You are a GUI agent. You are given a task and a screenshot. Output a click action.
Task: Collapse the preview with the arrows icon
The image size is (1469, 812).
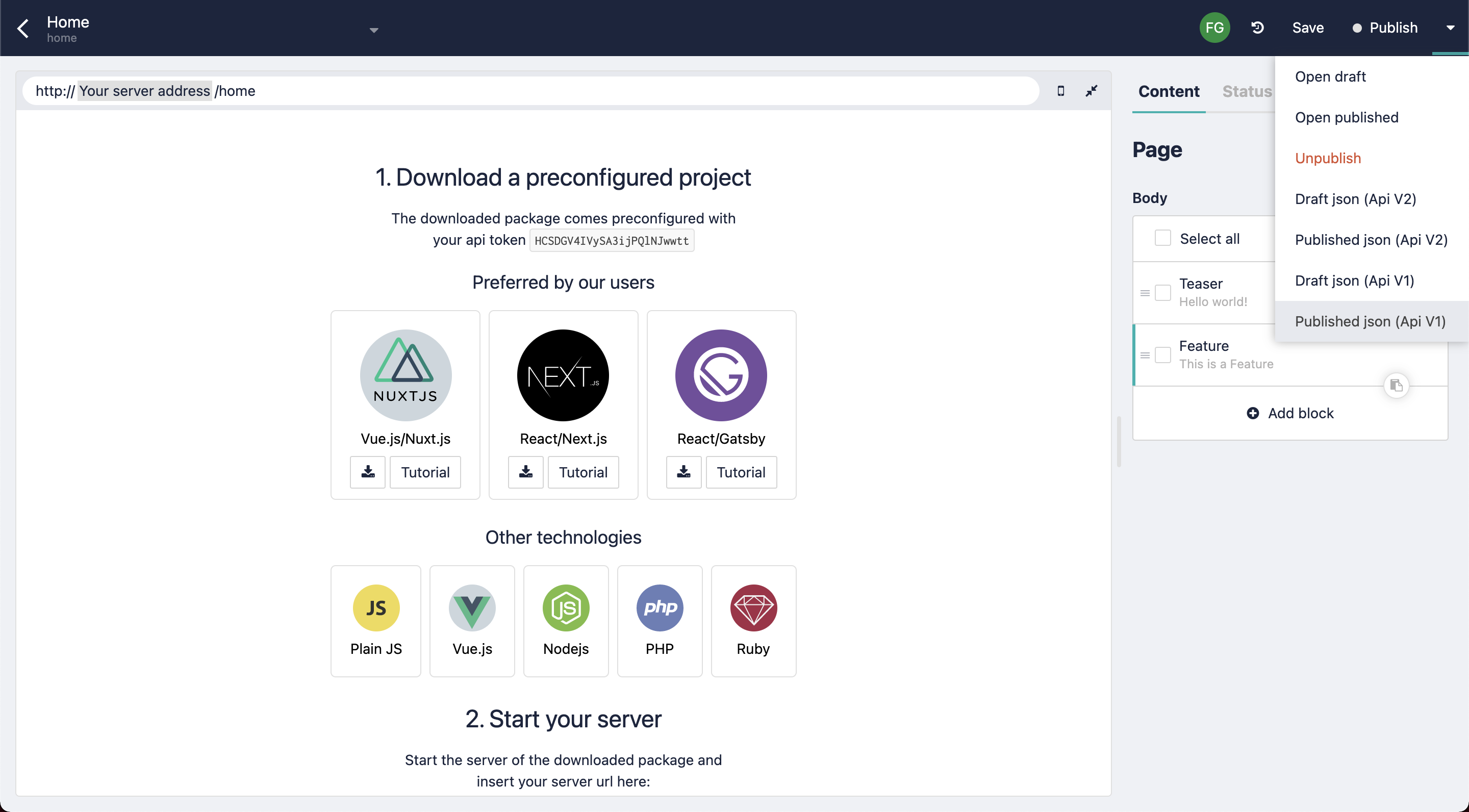pos(1091,91)
